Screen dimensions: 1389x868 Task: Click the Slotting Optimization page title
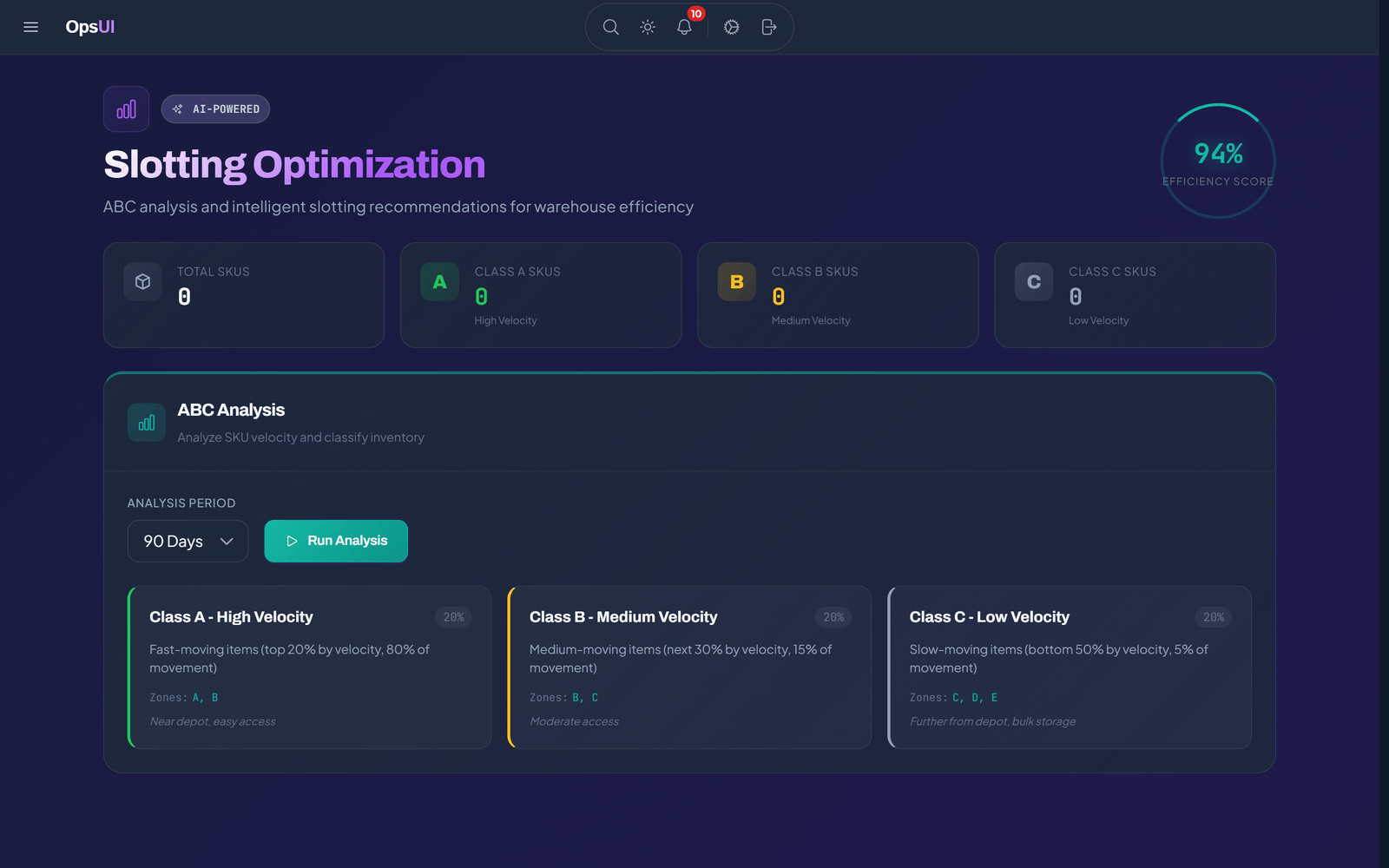[294, 164]
